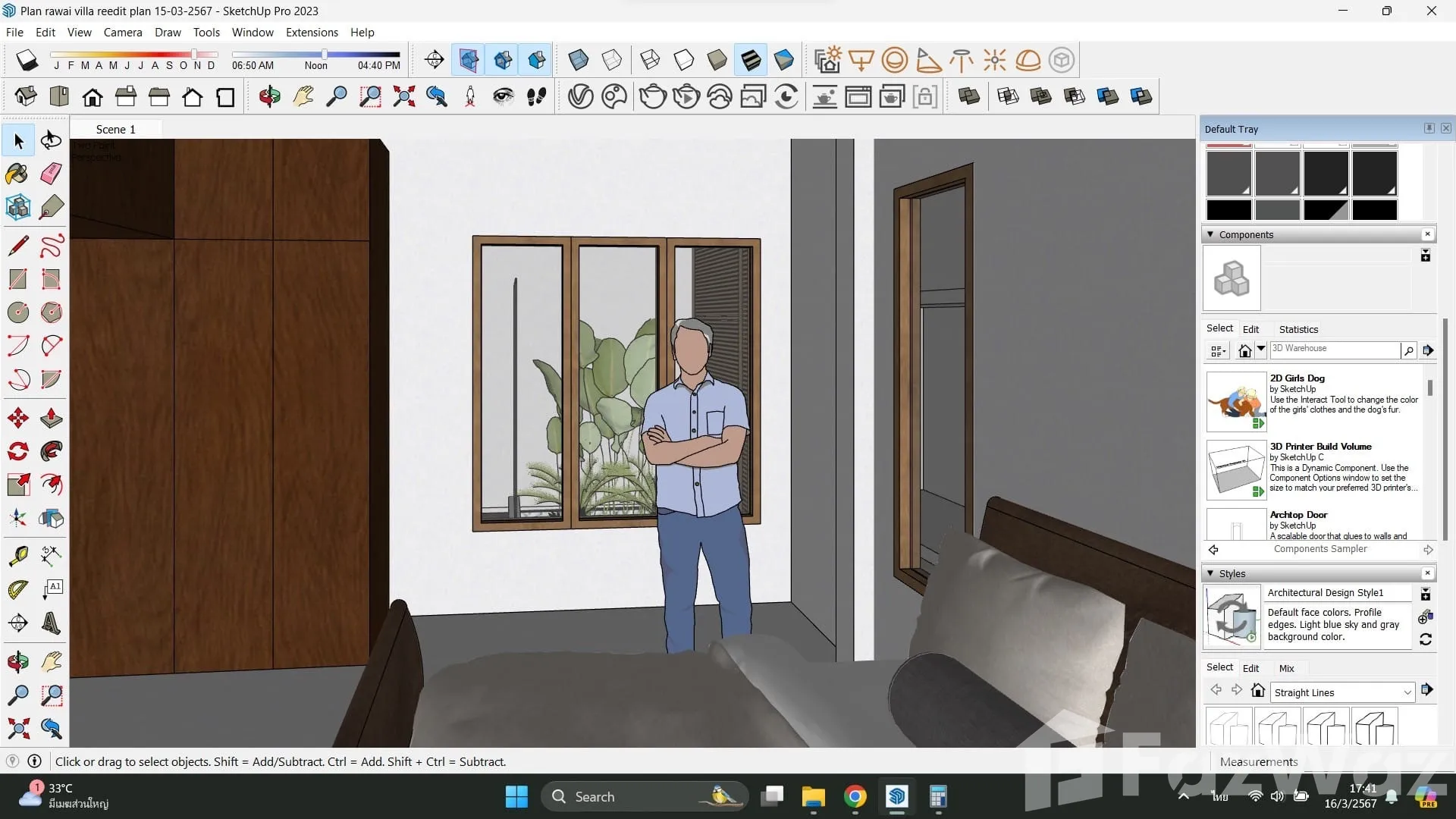Switch to the Scene 1 tab

point(115,129)
